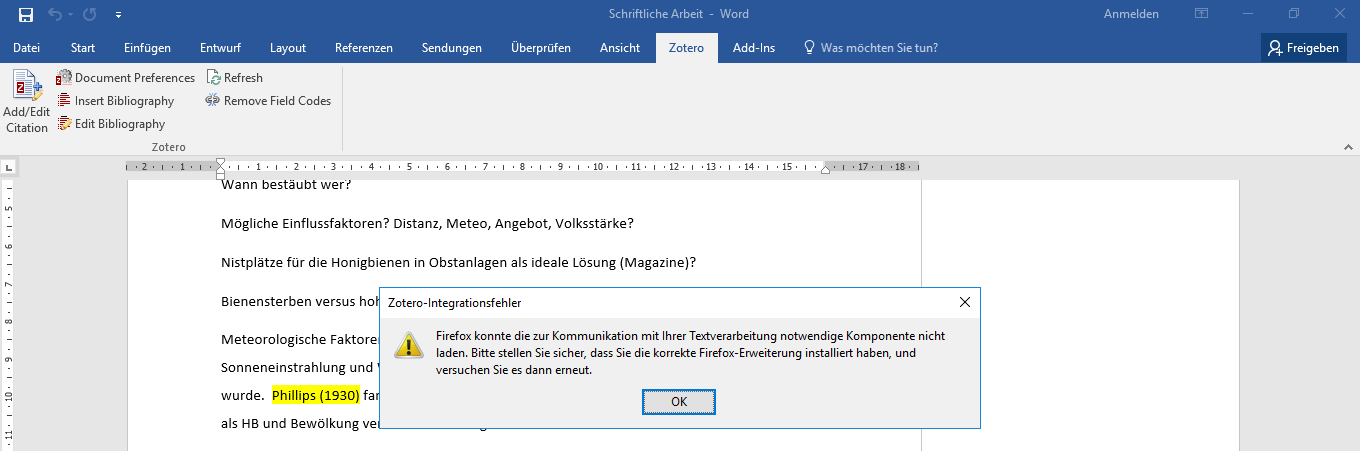Open the Add-Ins tab
Screen dimensions: 1360x451
(754, 47)
